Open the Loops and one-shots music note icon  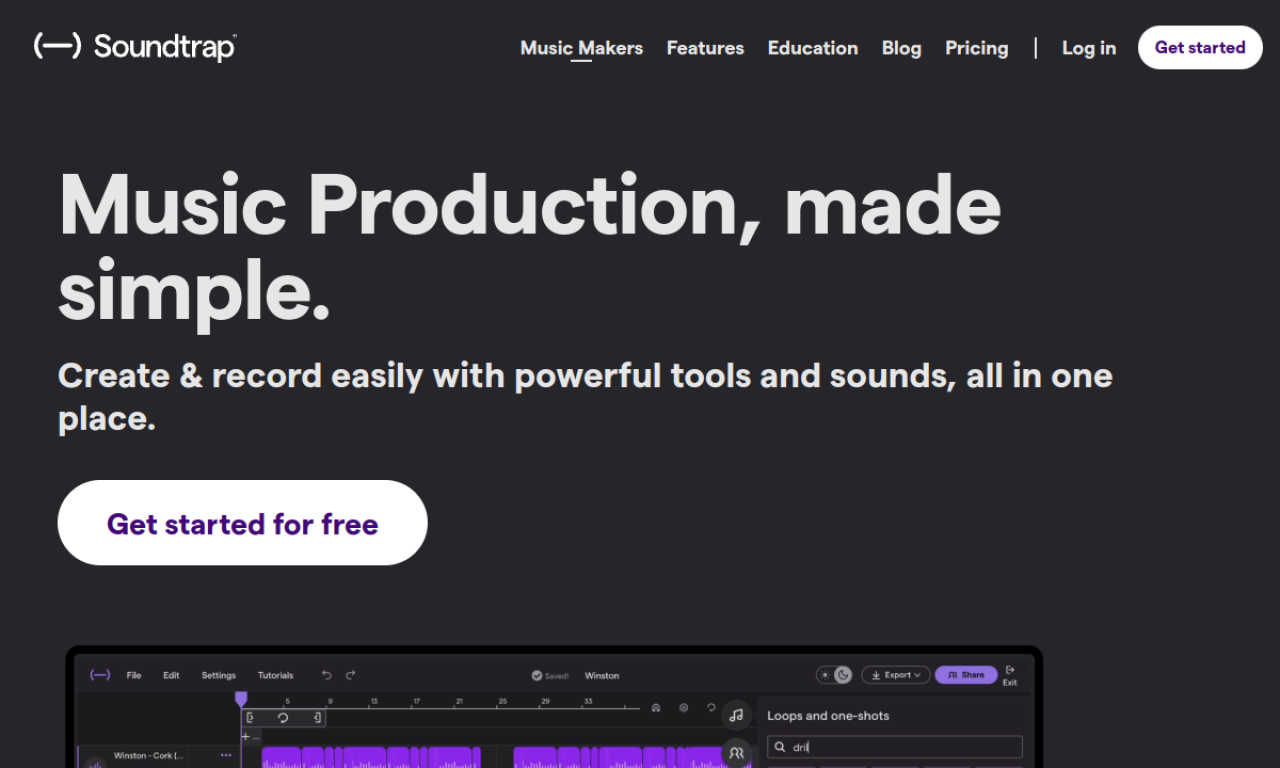click(x=737, y=714)
